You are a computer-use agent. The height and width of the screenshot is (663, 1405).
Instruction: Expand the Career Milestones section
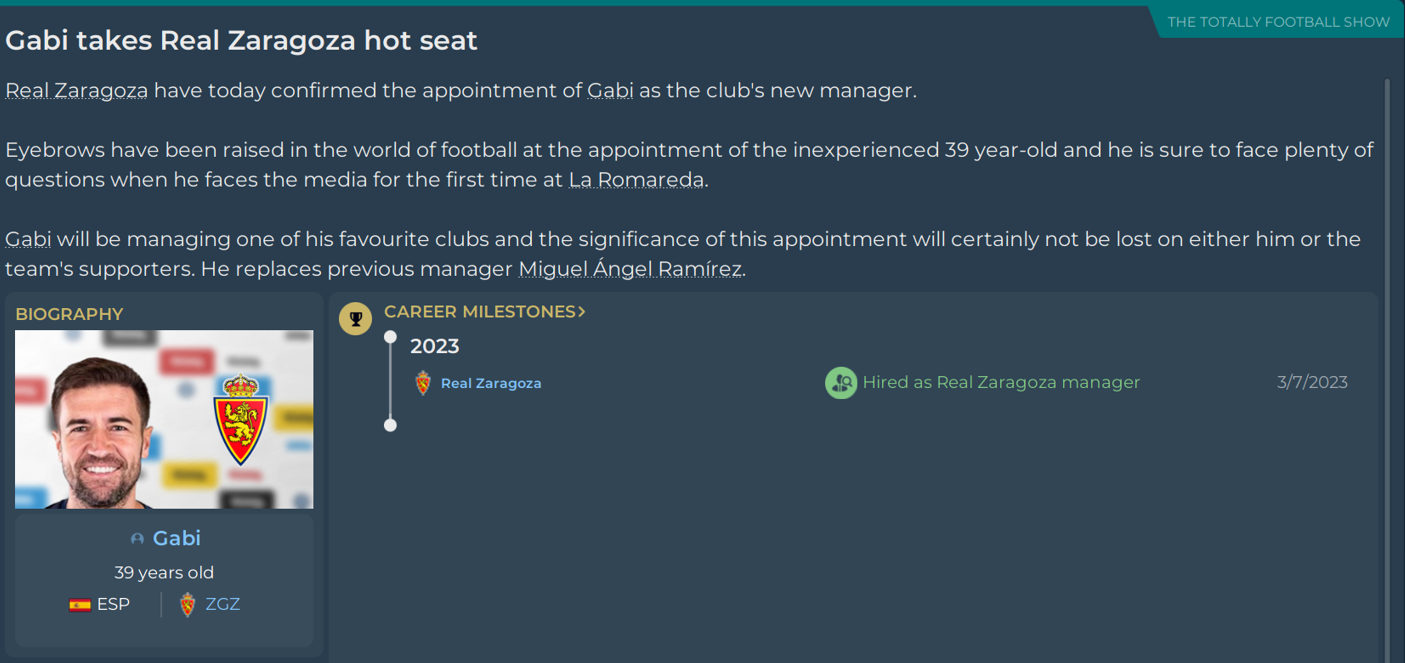pyautogui.click(x=484, y=312)
